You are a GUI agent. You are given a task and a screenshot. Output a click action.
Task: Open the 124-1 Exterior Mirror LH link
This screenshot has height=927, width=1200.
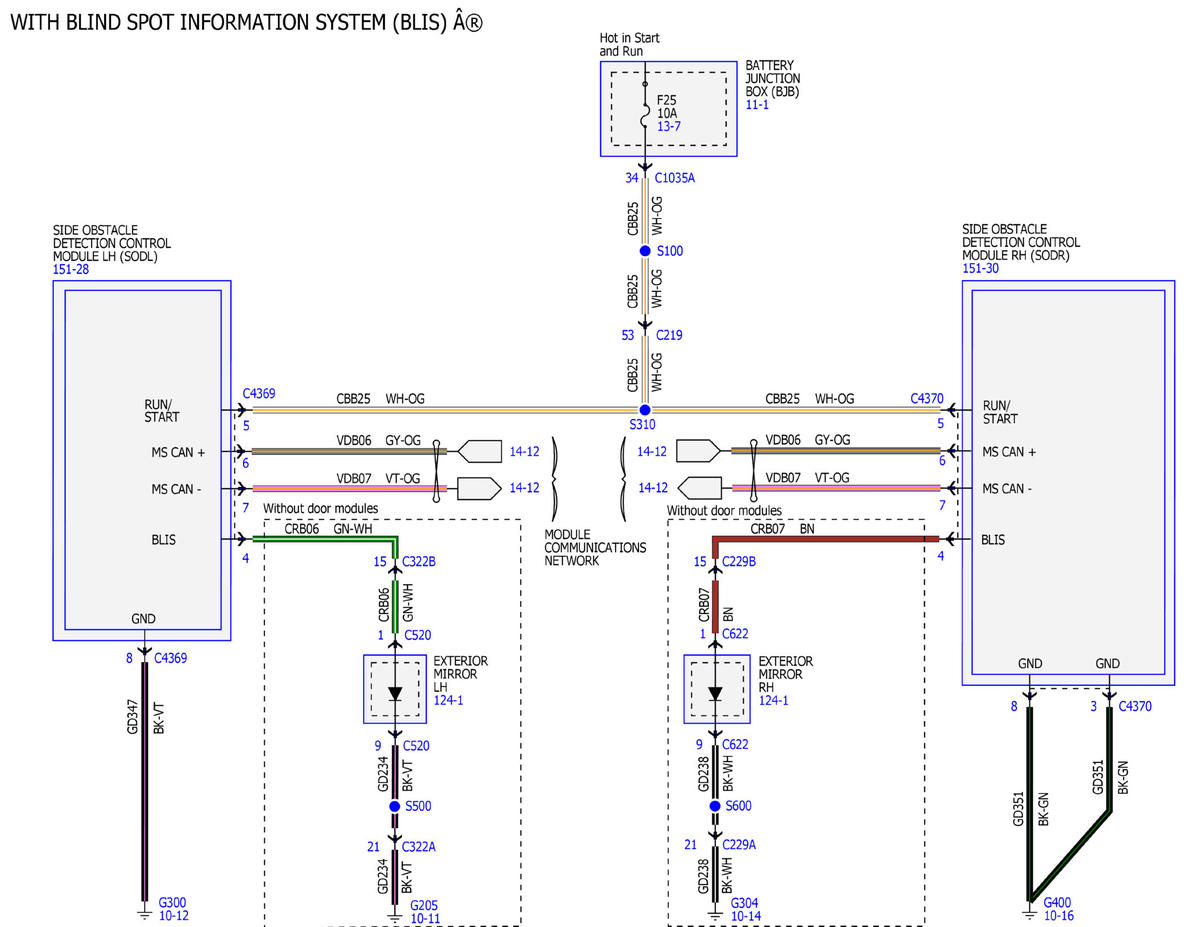pos(447,700)
